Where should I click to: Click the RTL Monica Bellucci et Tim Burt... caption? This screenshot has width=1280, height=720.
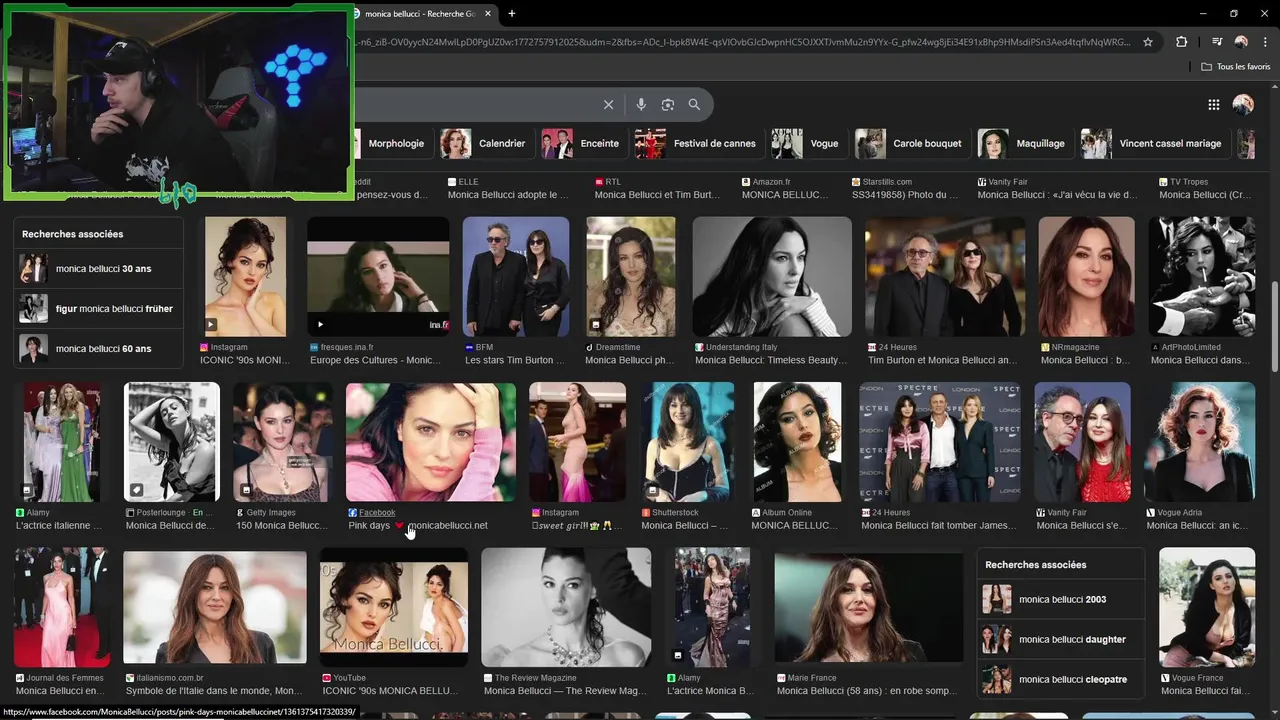(657, 194)
